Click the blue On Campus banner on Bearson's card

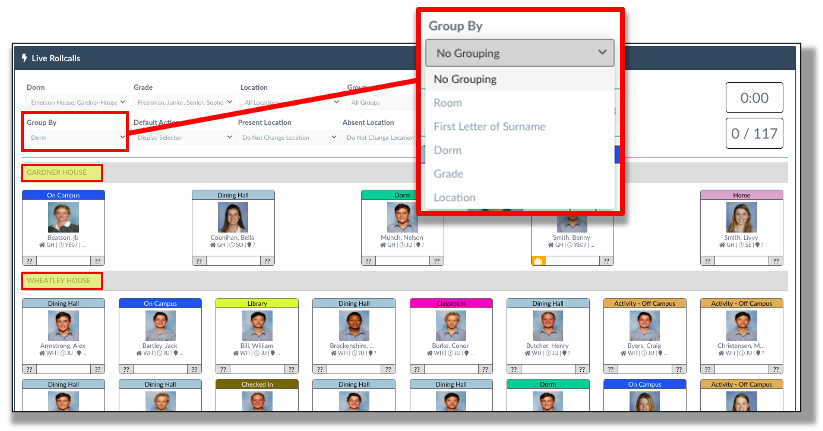point(64,195)
